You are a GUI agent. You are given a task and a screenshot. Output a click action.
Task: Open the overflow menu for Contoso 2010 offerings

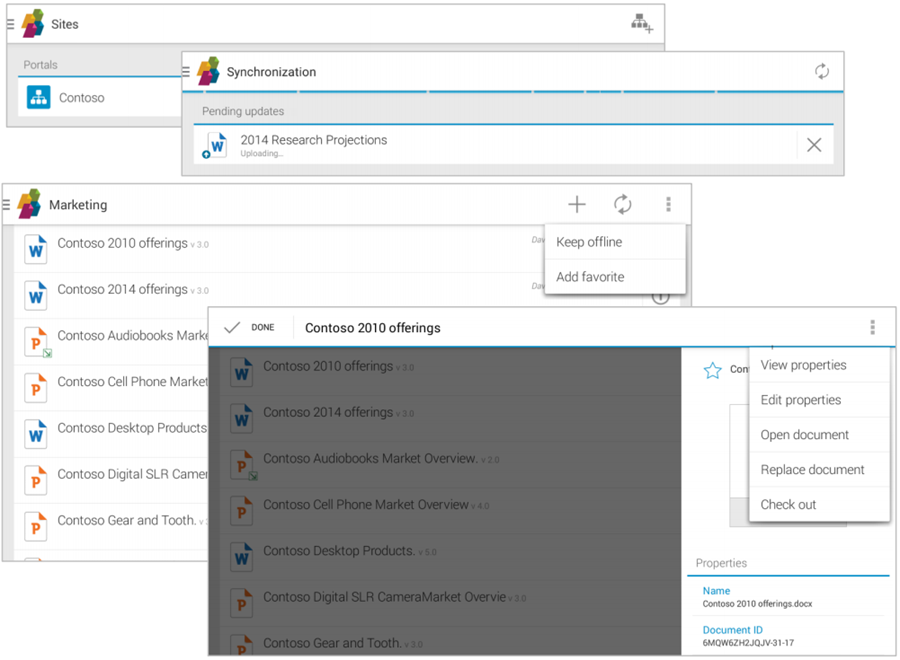click(x=872, y=328)
